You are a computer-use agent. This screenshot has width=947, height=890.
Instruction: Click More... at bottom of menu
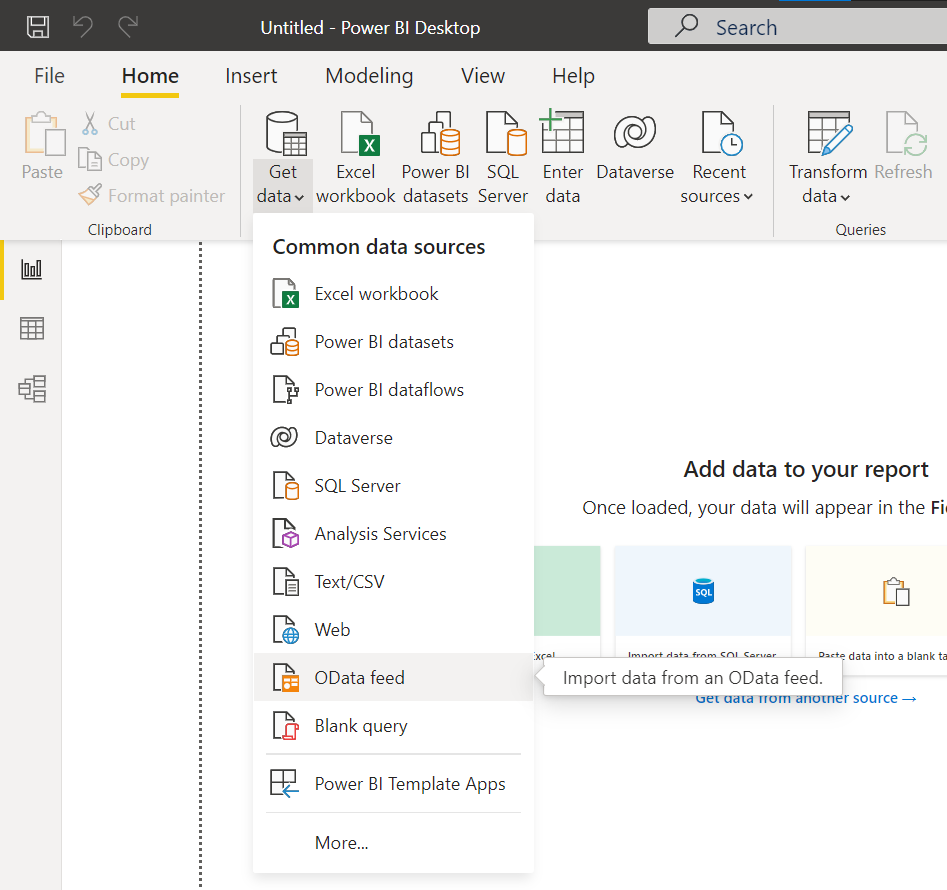tap(341, 843)
